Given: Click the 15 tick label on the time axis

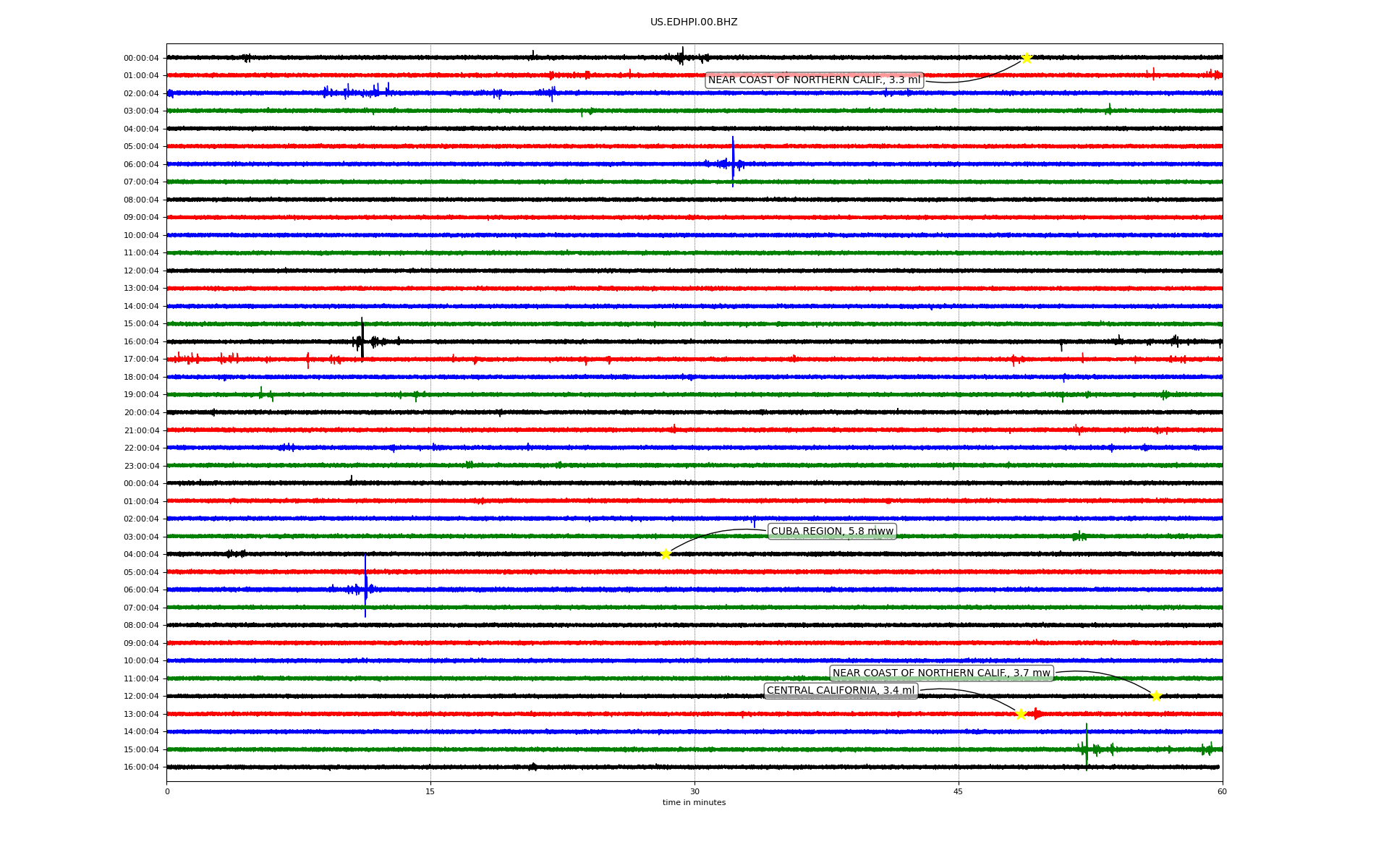Looking at the screenshot, I should coord(430,791).
